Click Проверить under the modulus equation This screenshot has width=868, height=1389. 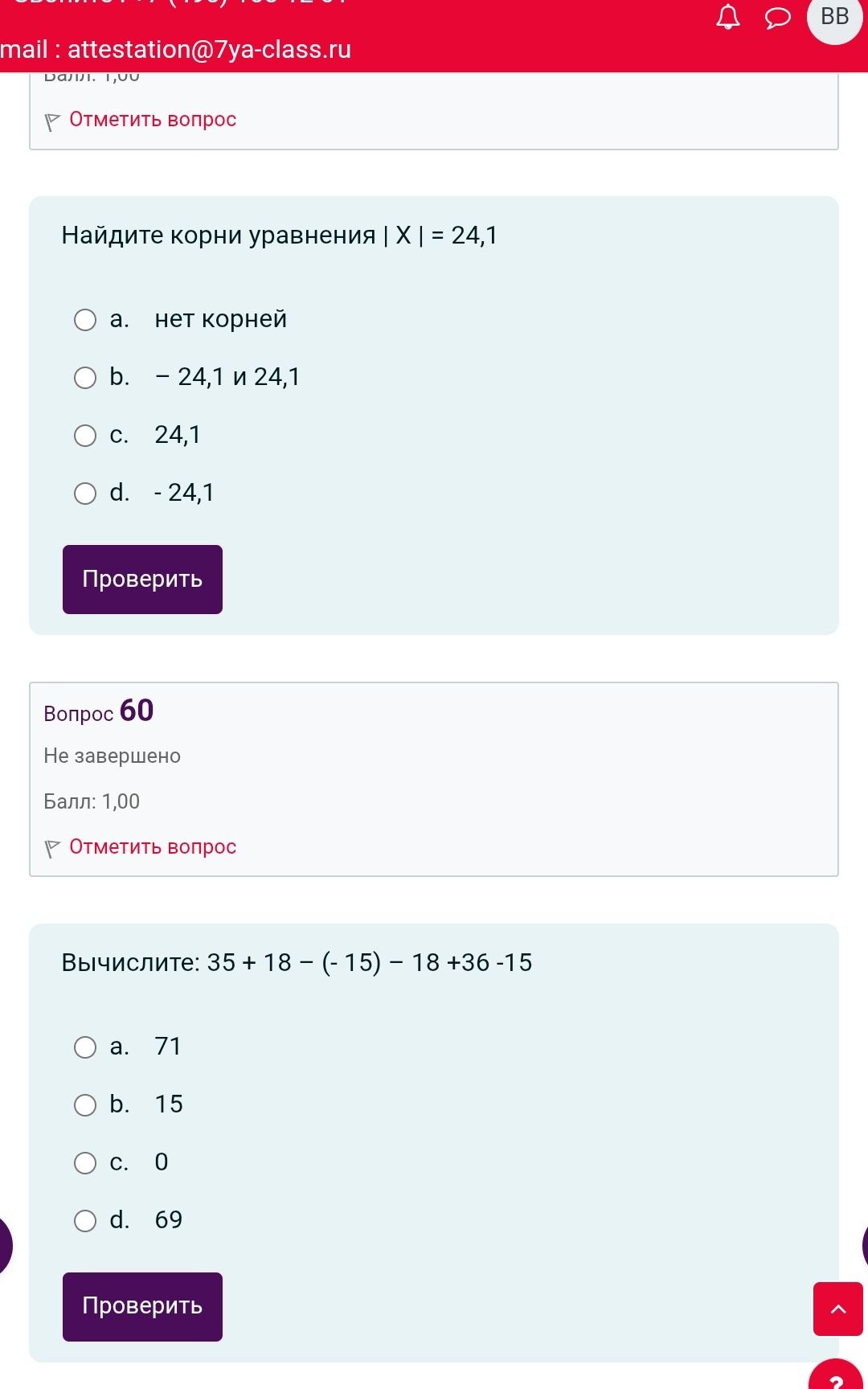point(142,580)
